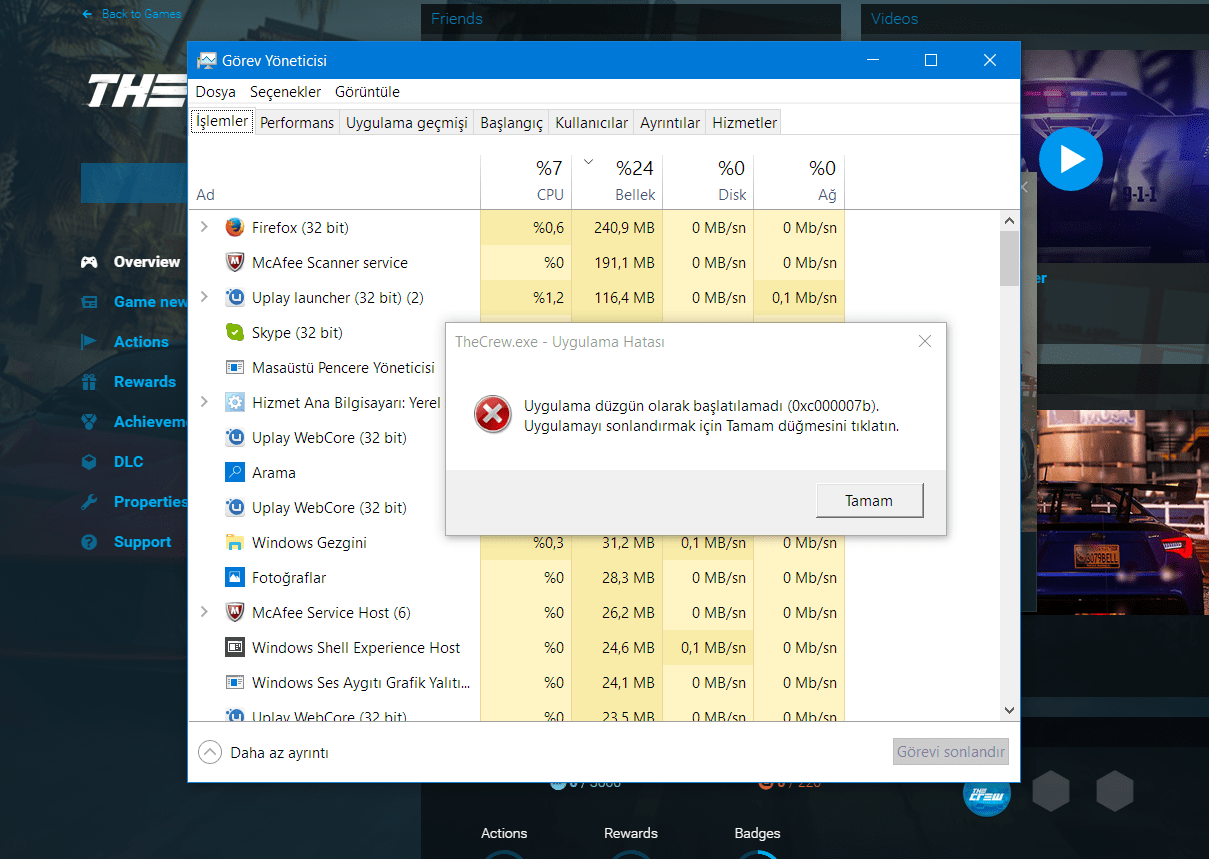Click the Support question mark icon in Uplay

pos(90,542)
